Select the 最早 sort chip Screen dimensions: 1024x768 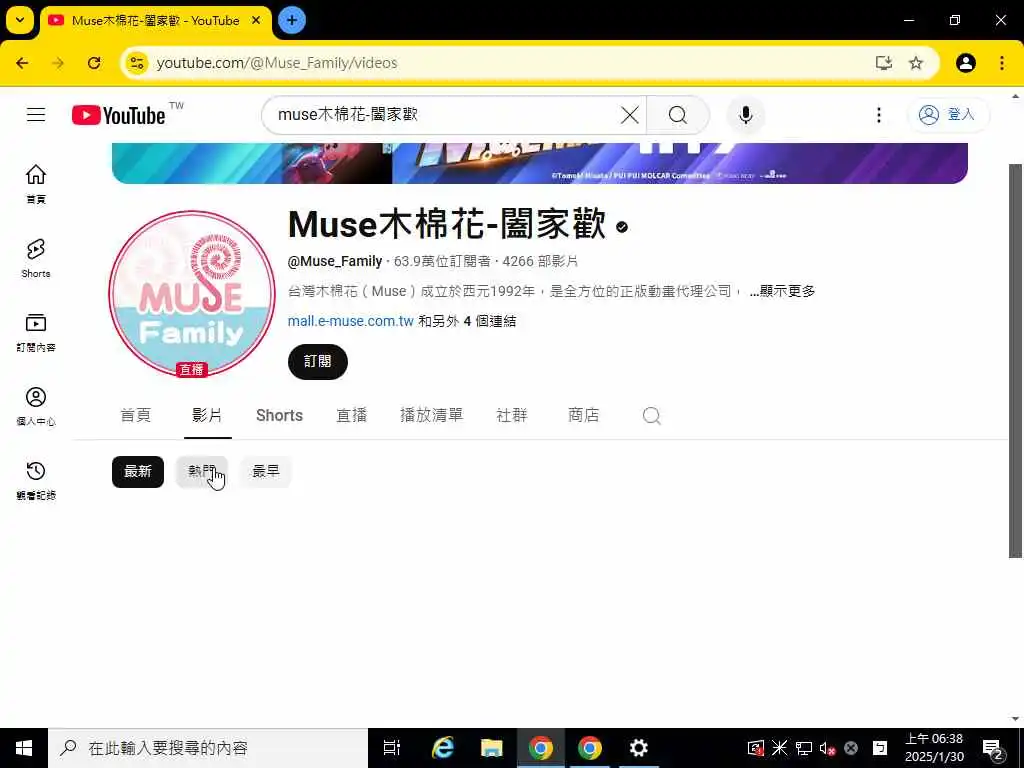coord(266,472)
